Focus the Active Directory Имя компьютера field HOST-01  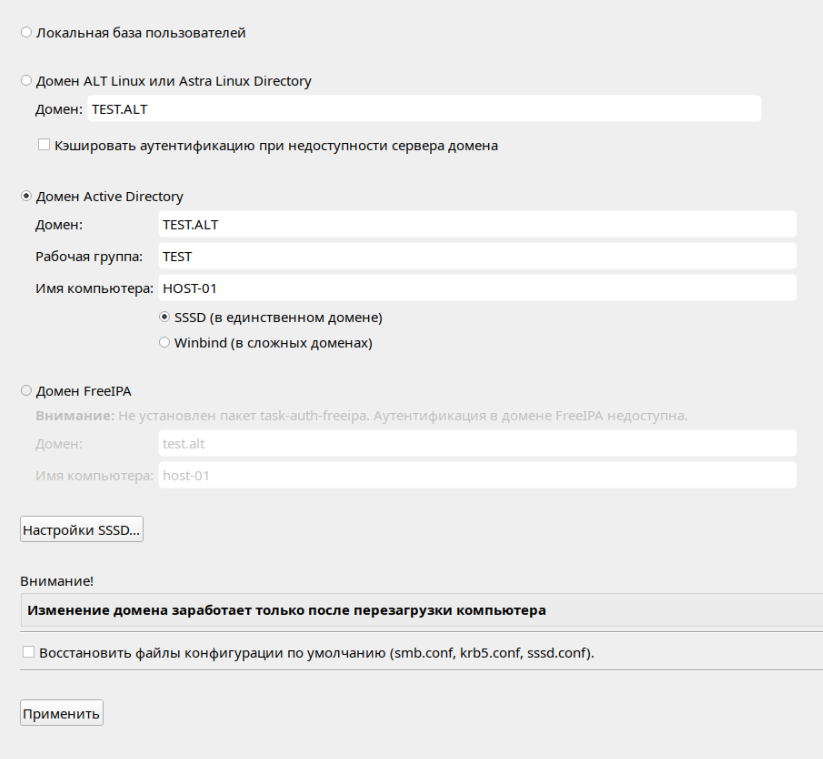coord(478,288)
